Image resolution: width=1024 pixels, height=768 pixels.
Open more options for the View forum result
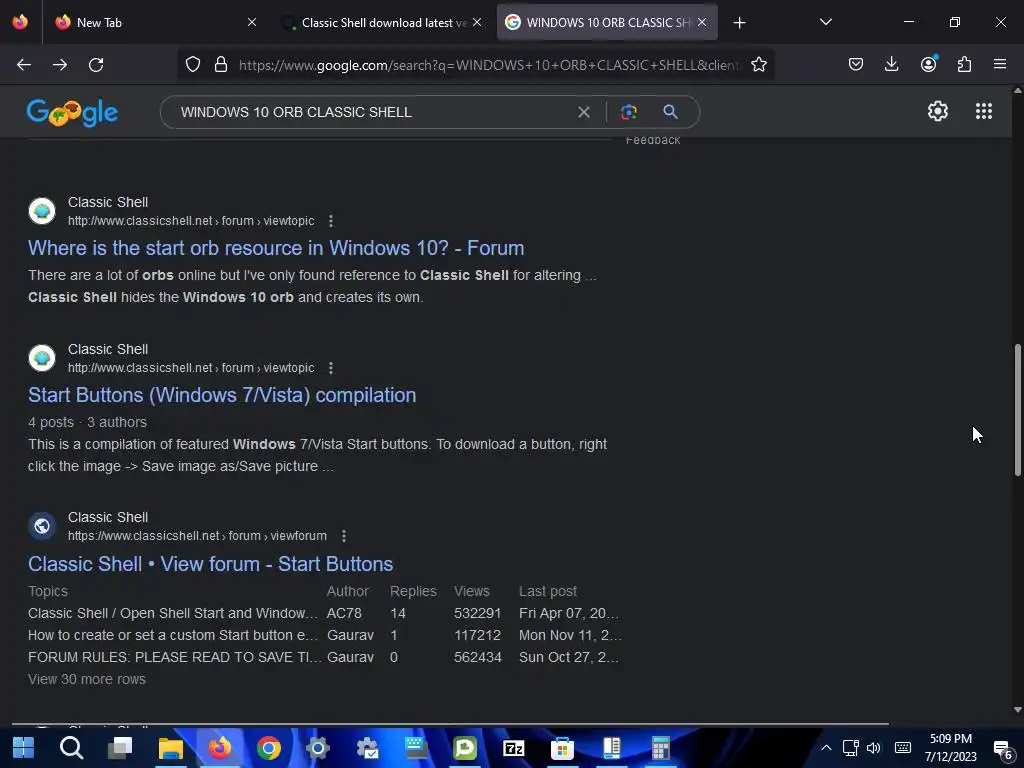pos(344,536)
